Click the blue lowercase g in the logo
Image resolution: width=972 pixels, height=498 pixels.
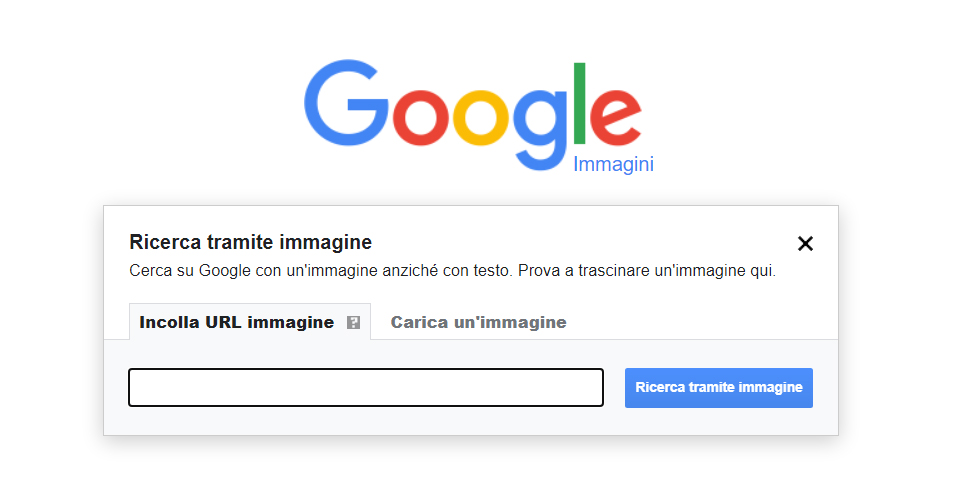pyautogui.click(x=543, y=125)
